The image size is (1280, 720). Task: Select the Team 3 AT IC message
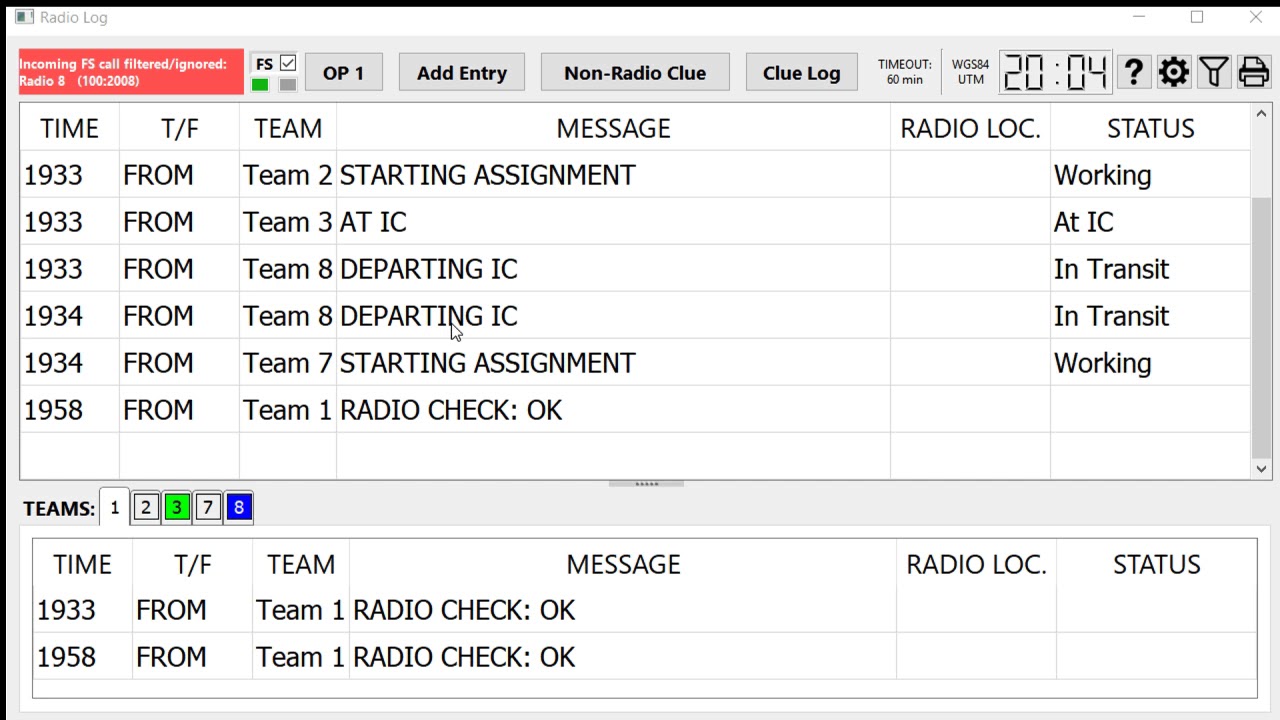[613, 222]
